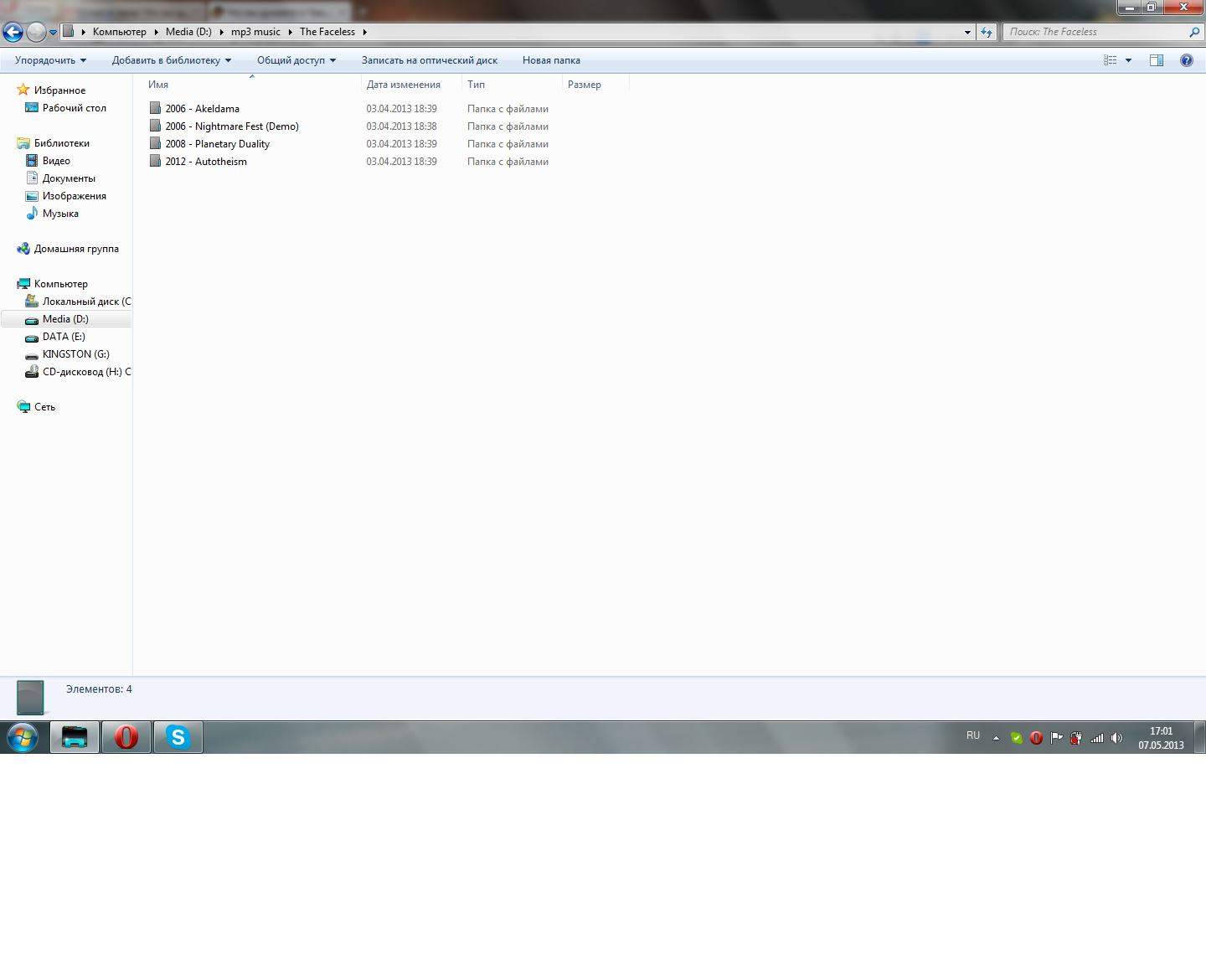Click the folder icon in the address bar
The image size is (1206, 980).
[69, 32]
